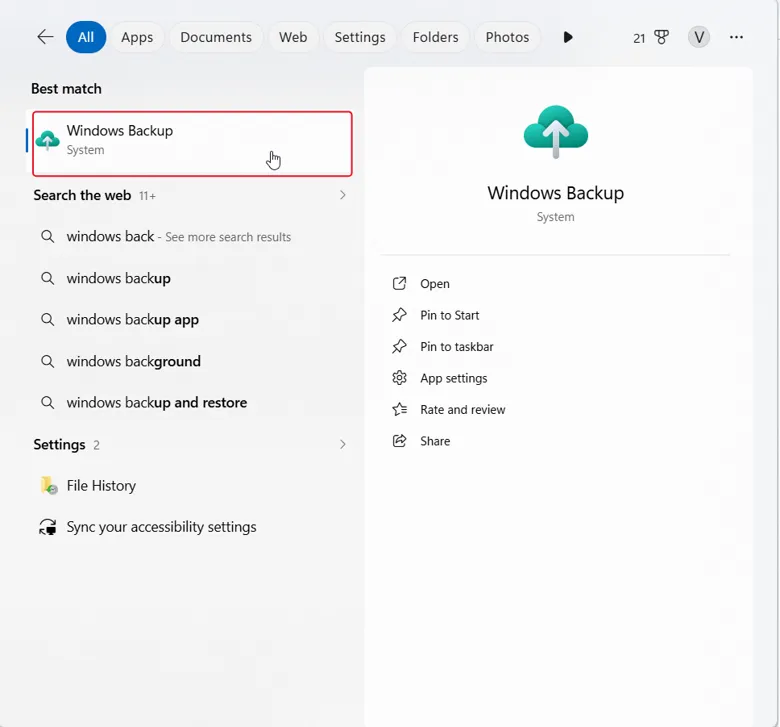Viewport: 780px width, 727px height.
Task: Switch to the Apps filter tab
Action: pyautogui.click(x=137, y=37)
